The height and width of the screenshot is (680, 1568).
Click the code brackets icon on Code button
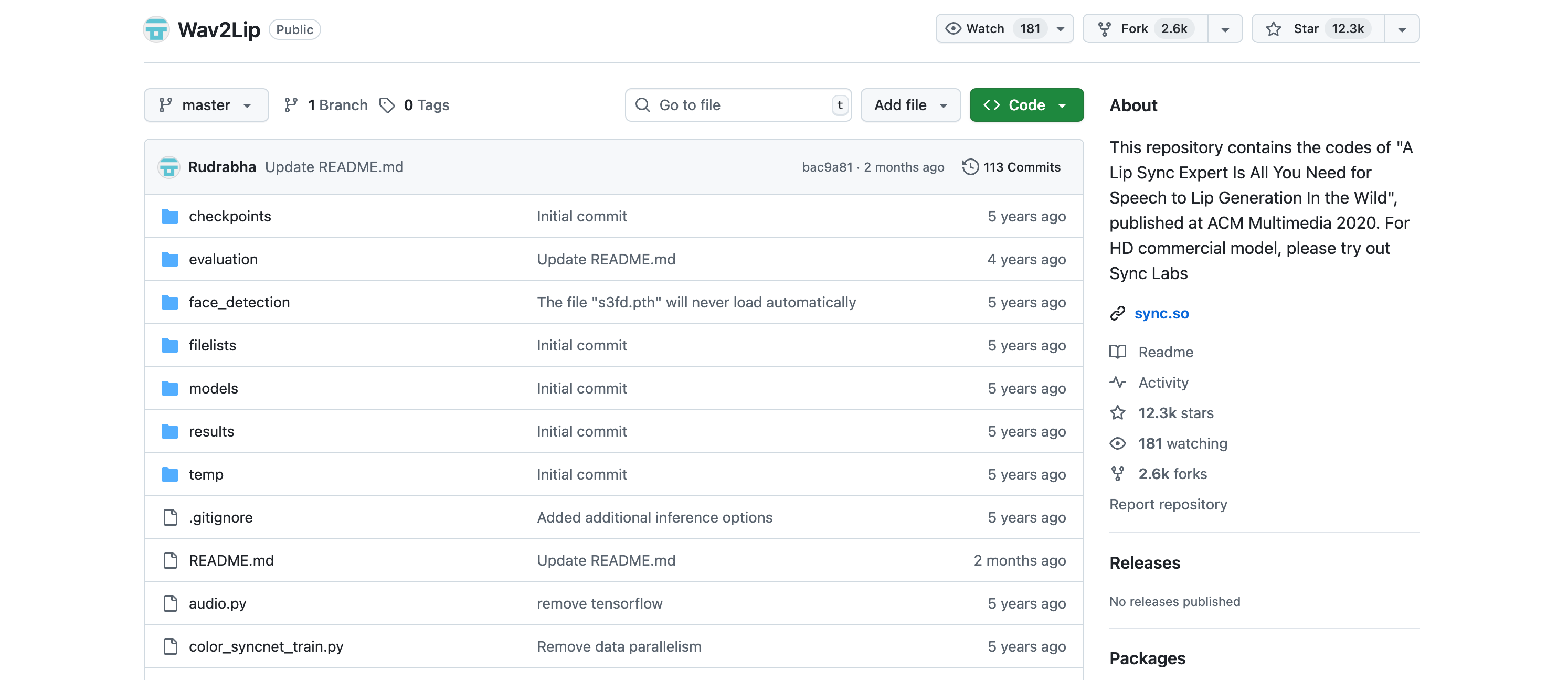[991, 105]
